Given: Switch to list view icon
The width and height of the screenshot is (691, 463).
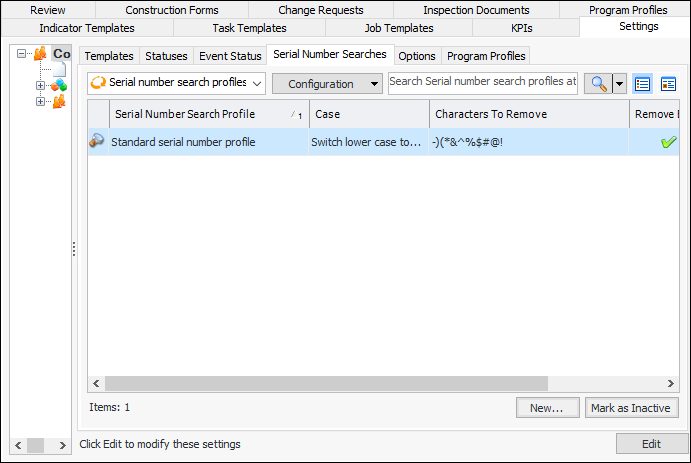Looking at the screenshot, I should [x=642, y=83].
